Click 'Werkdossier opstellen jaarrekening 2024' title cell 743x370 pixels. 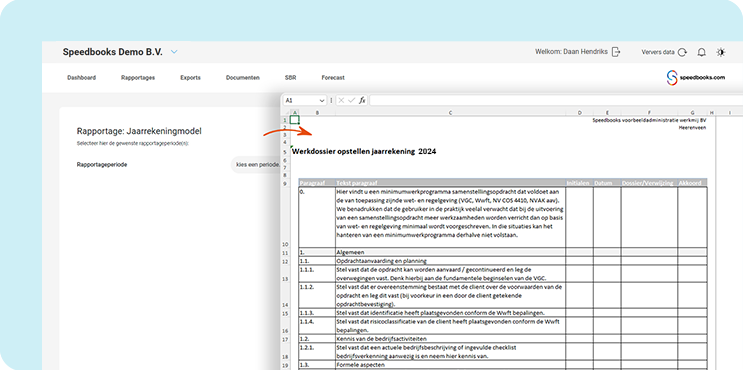coord(364,152)
